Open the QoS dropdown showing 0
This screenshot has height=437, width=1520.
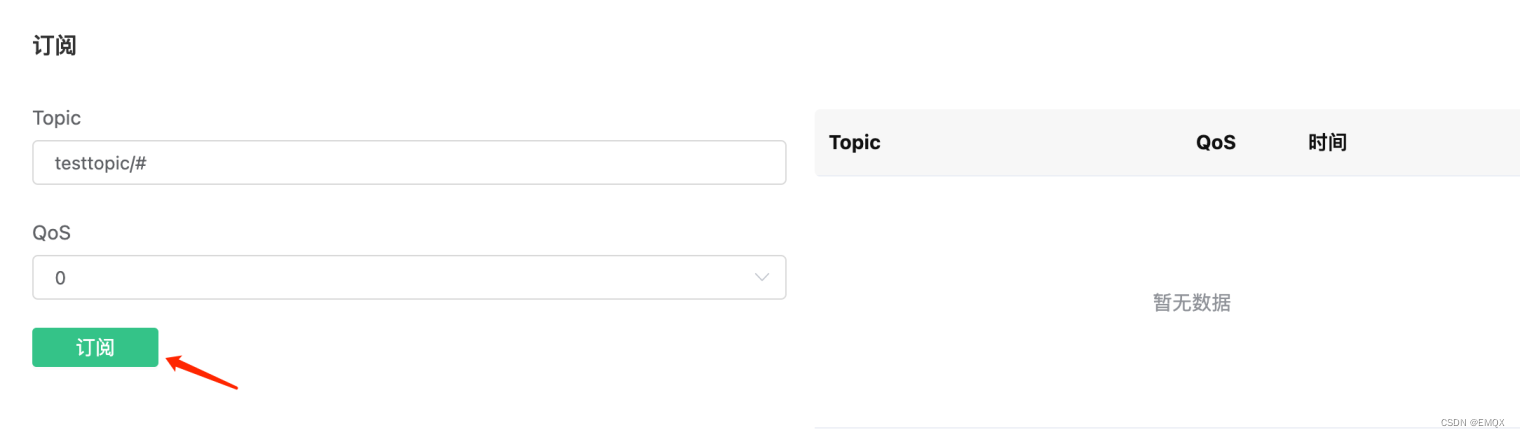click(409, 277)
